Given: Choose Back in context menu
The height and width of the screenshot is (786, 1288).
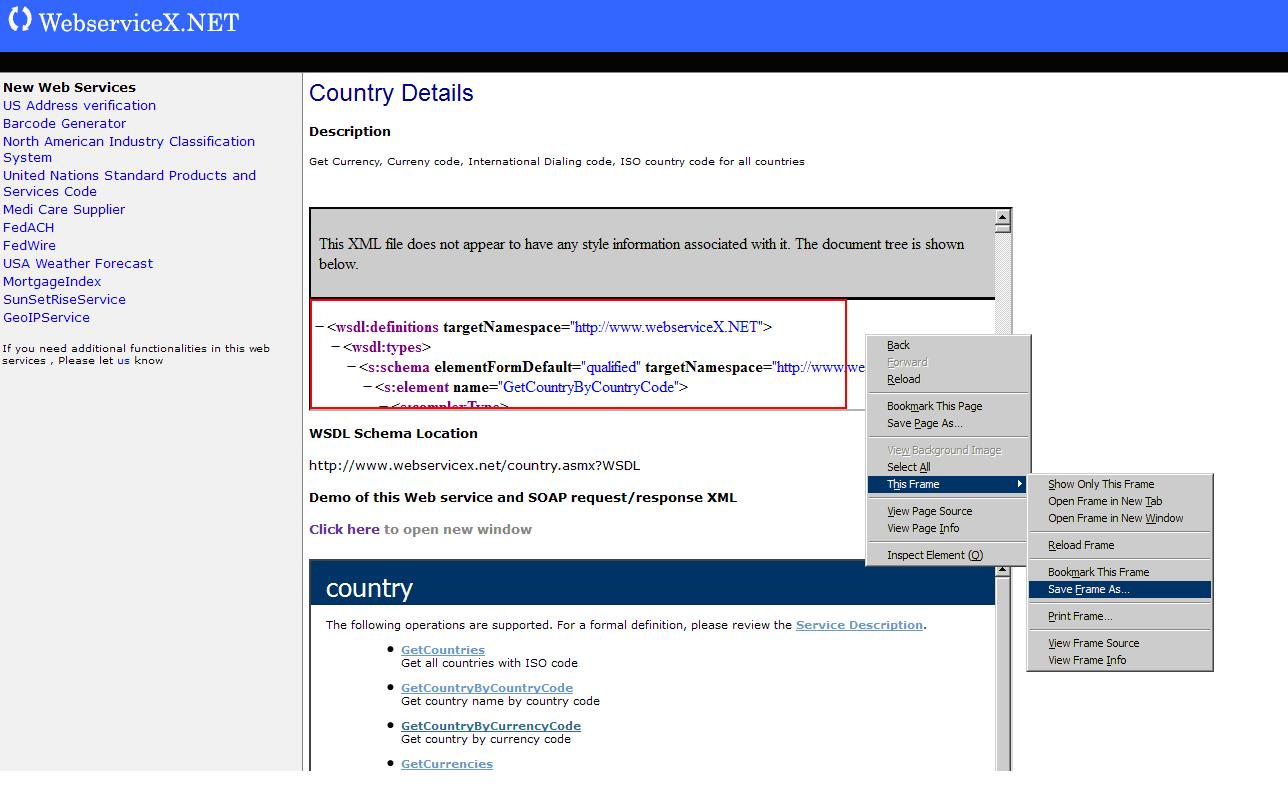Looking at the screenshot, I should click(947, 345).
